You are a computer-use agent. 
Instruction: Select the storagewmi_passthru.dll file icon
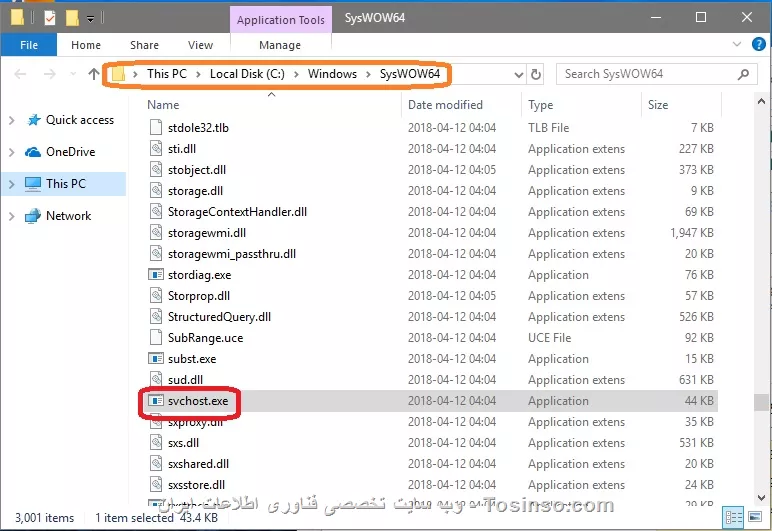tap(156, 253)
